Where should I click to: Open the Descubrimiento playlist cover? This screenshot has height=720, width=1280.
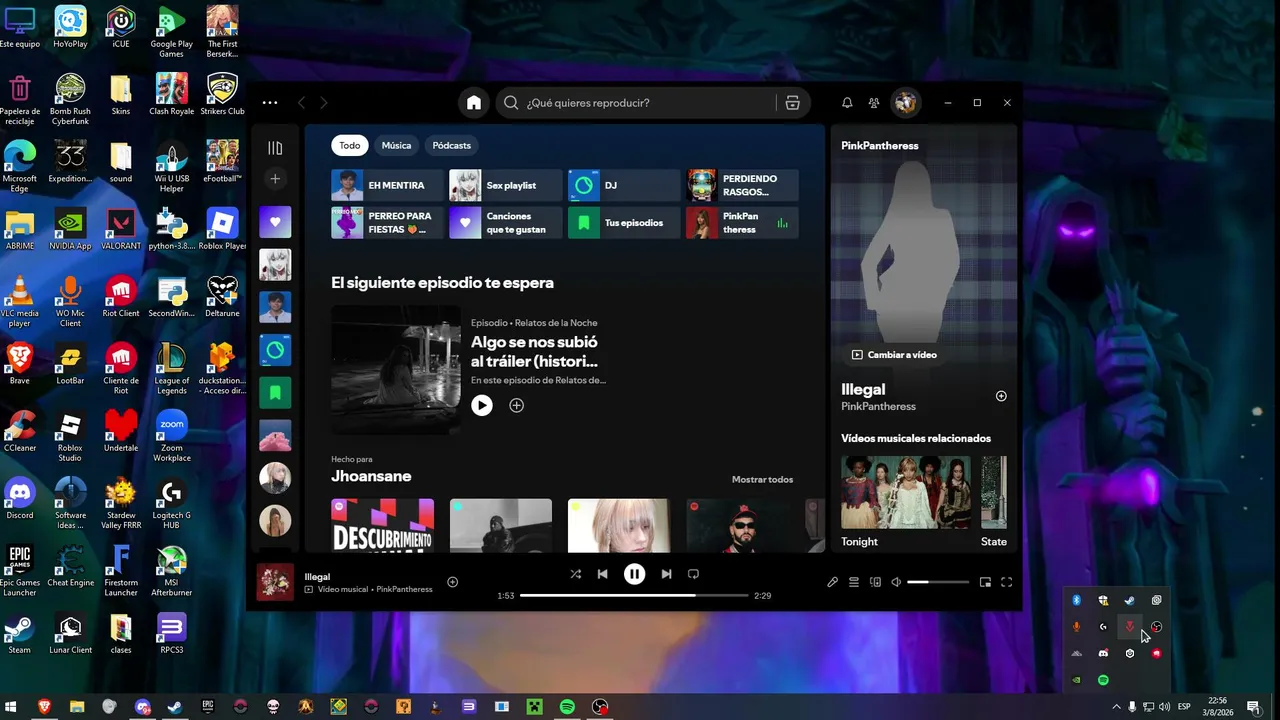383,526
